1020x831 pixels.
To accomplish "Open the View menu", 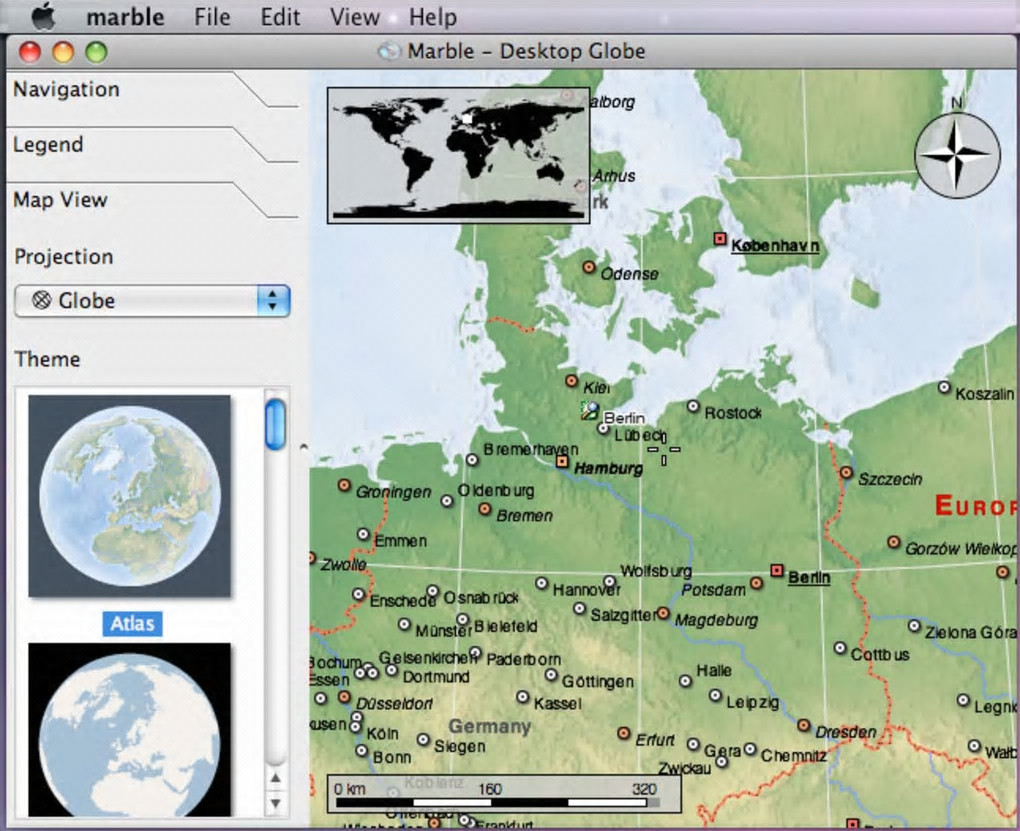I will point(355,16).
